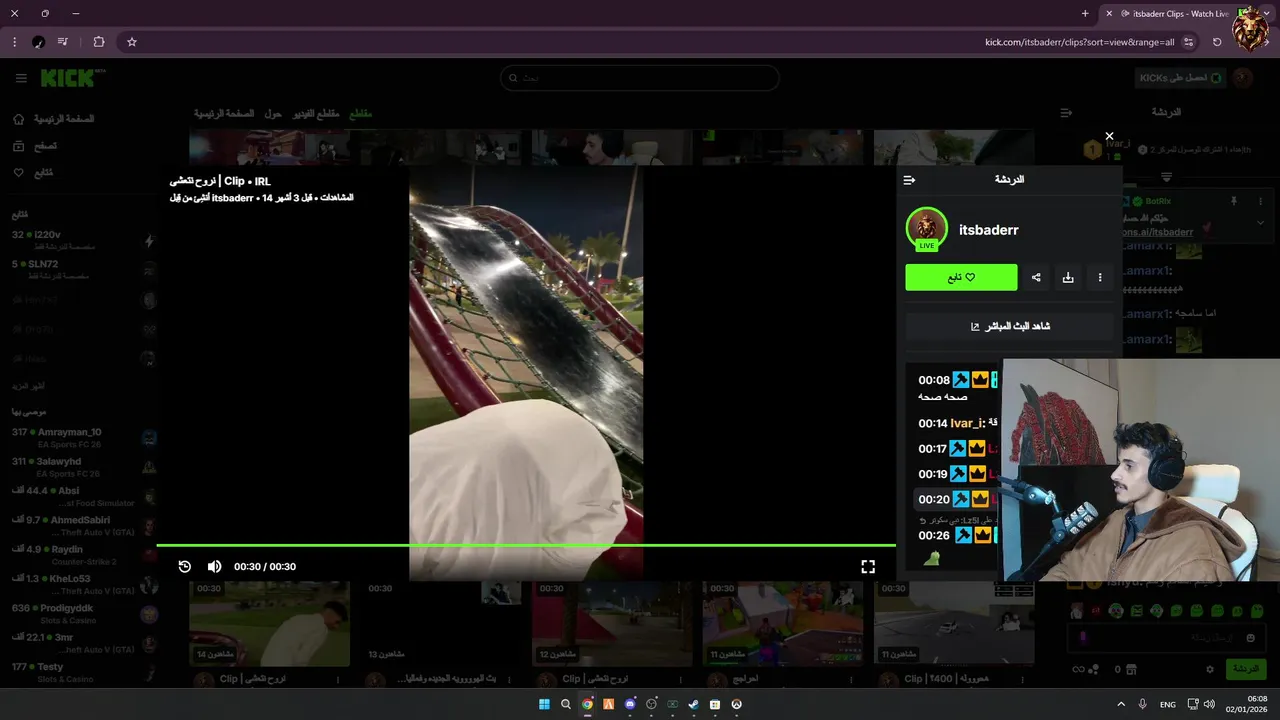Reload the page
Screen dimensions: 1280x720
click(1217, 42)
